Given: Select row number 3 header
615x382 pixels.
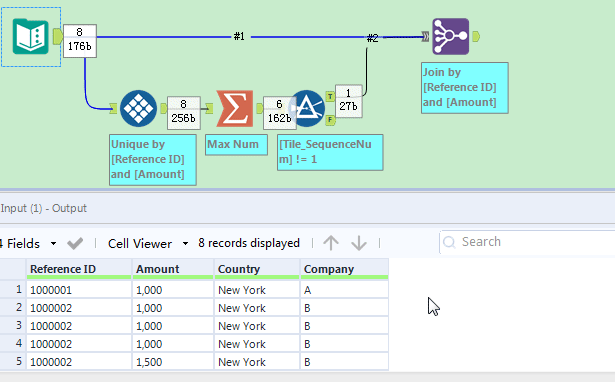Looking at the screenshot, I should click(13, 326).
